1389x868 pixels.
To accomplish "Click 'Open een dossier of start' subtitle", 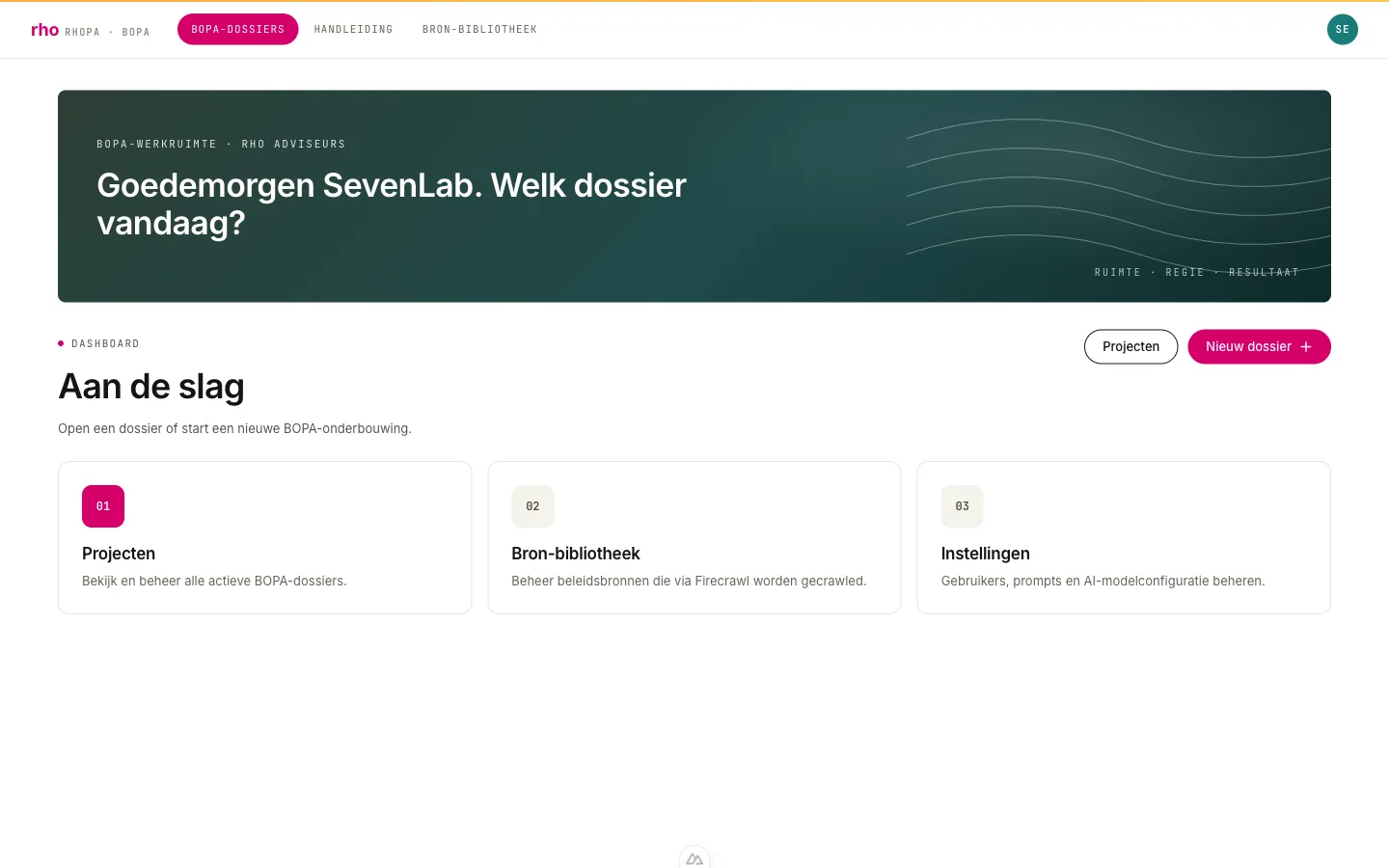I will (x=234, y=428).
